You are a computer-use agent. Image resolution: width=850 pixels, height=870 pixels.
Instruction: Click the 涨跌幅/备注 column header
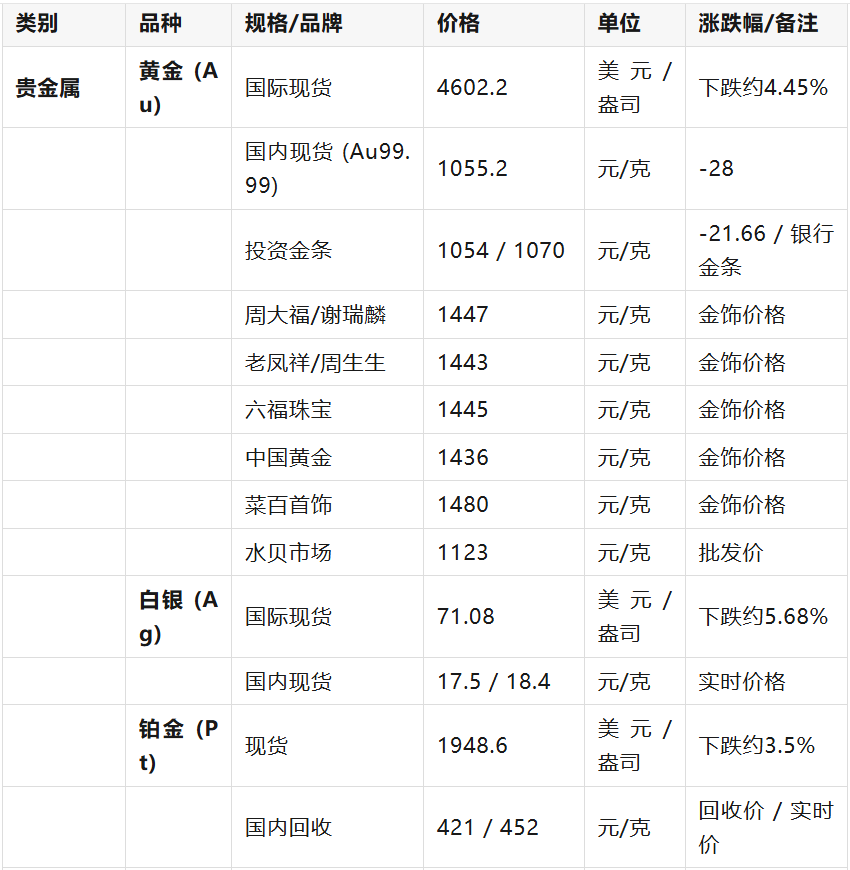(758, 24)
